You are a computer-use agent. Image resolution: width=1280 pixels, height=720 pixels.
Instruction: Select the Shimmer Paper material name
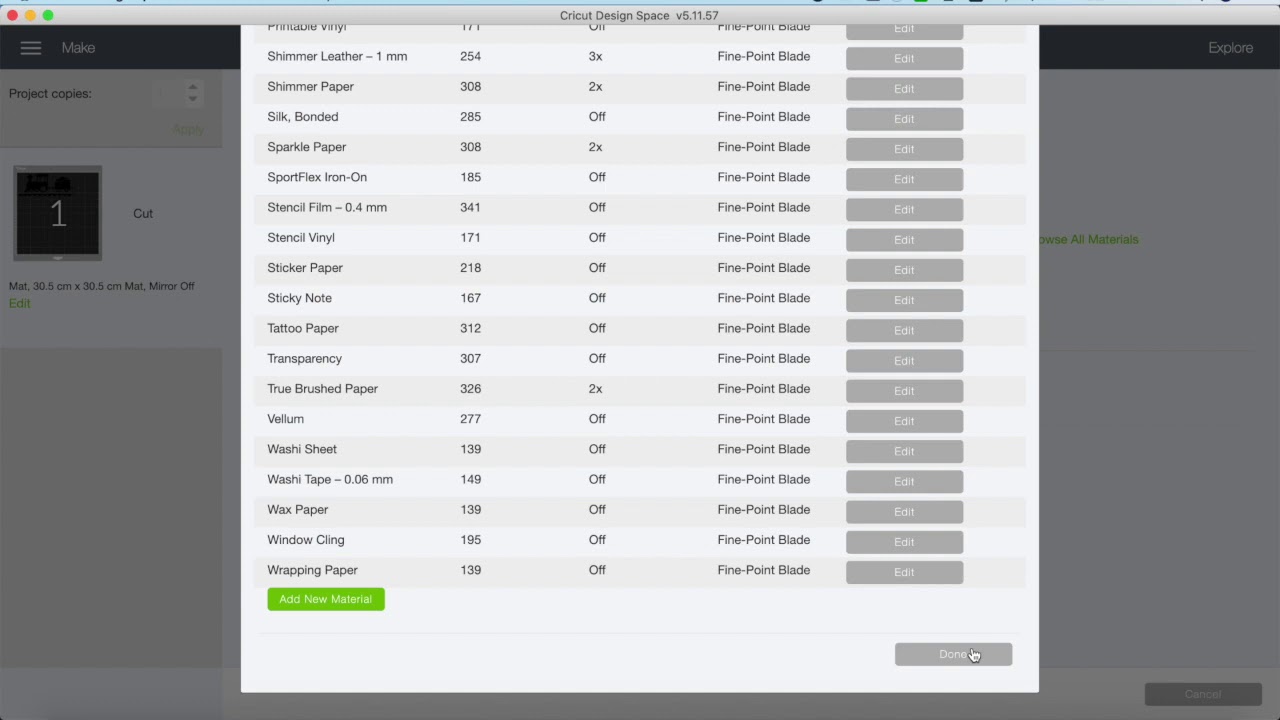tap(310, 87)
